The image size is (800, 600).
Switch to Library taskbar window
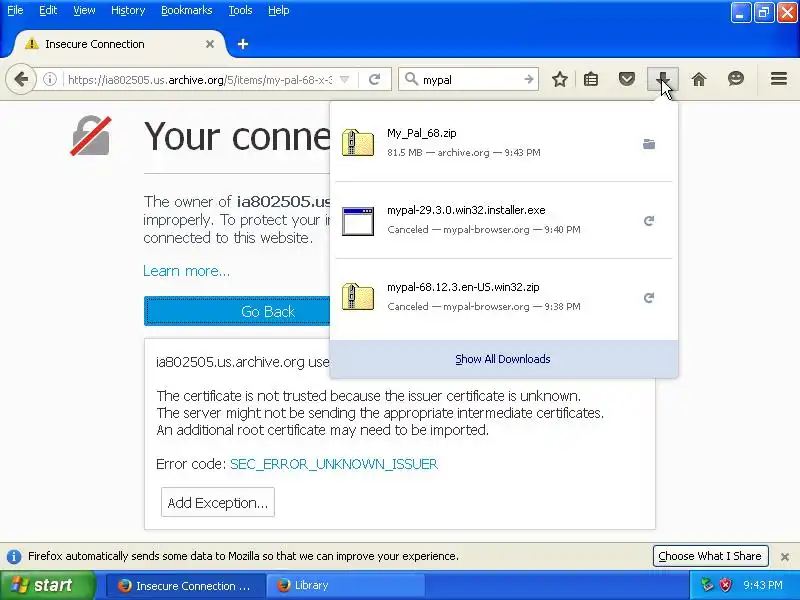(x=345, y=585)
